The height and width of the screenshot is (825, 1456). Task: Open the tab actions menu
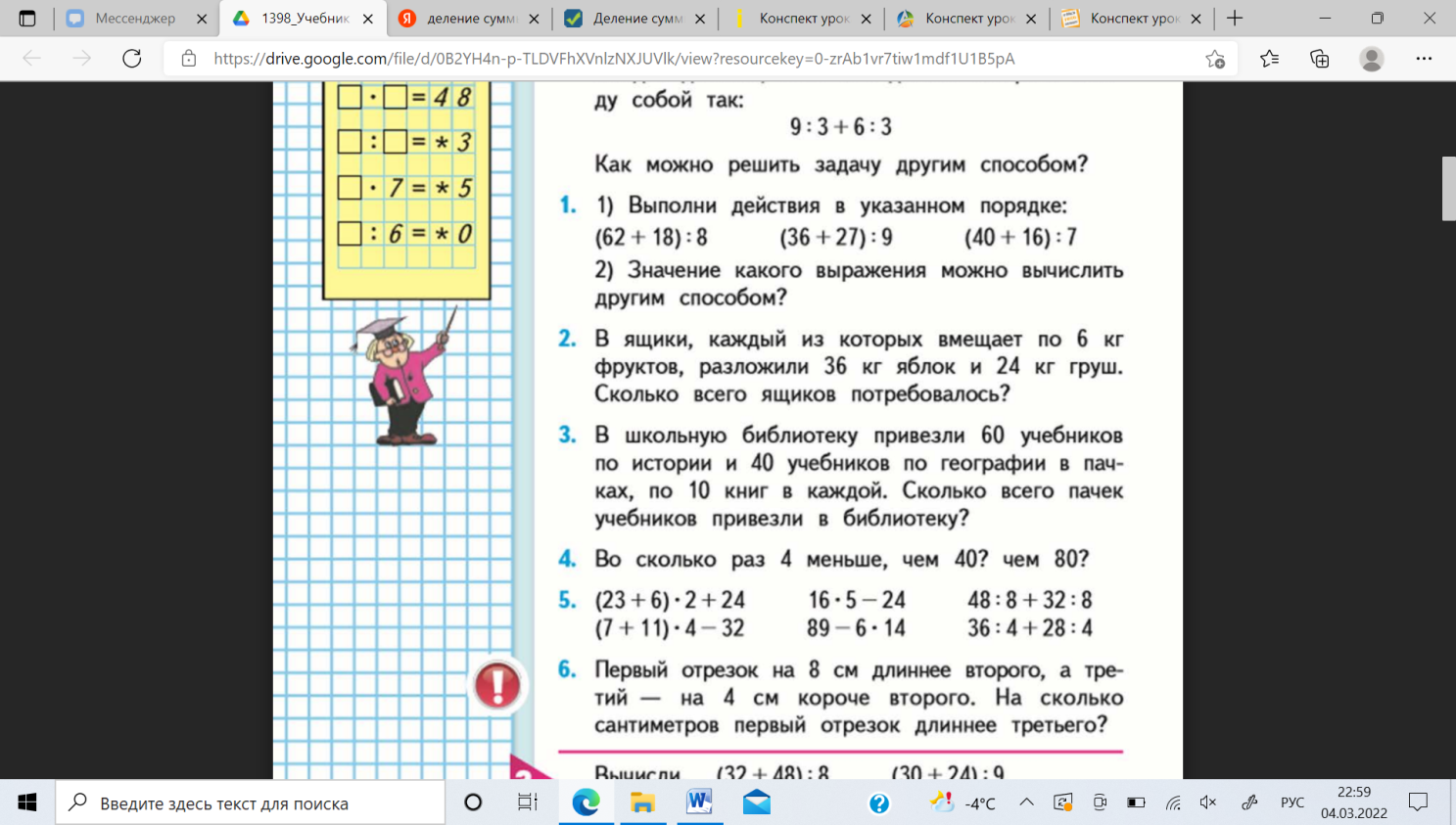26,19
